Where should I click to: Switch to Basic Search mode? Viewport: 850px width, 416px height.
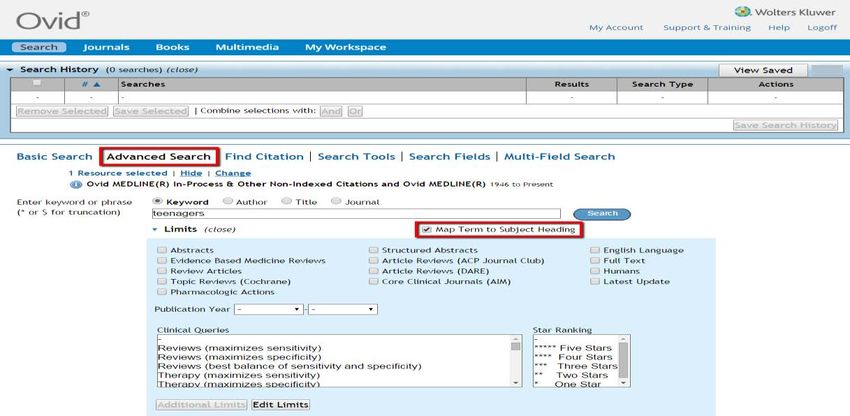pos(54,157)
